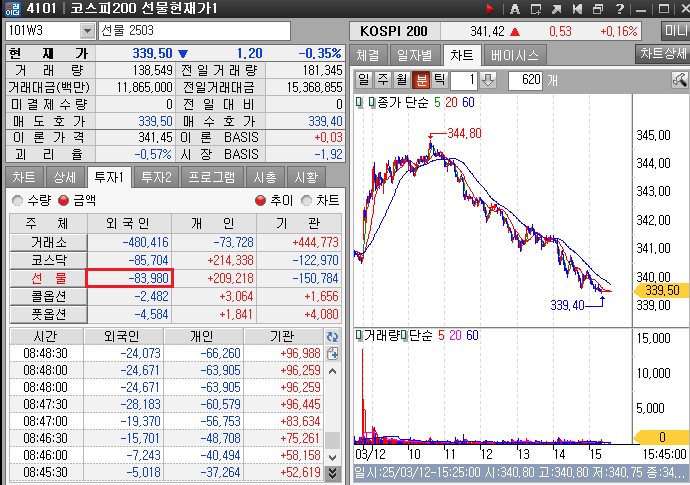Open font size settings with the A icon

[x=514, y=9]
